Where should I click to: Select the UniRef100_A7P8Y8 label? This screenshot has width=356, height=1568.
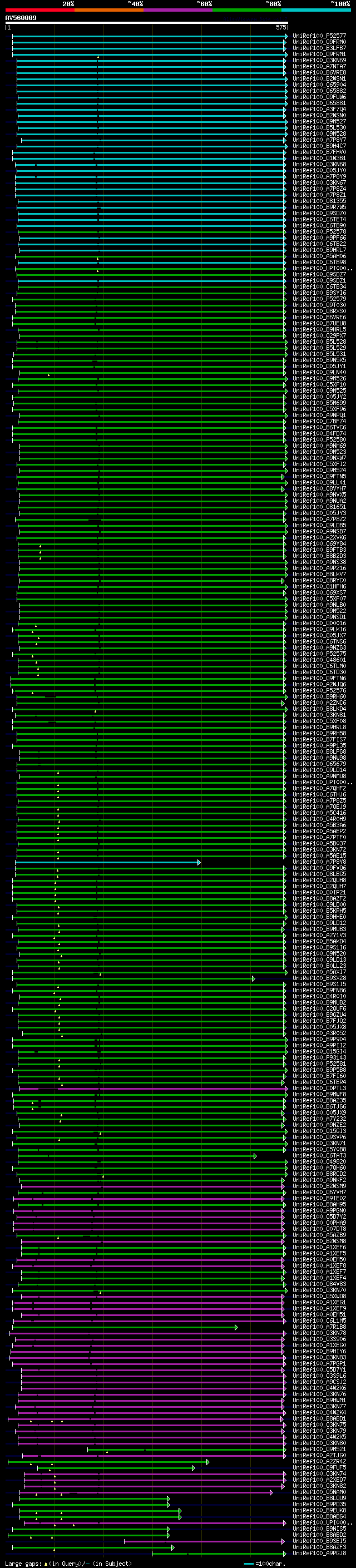pyautogui.click(x=319, y=862)
